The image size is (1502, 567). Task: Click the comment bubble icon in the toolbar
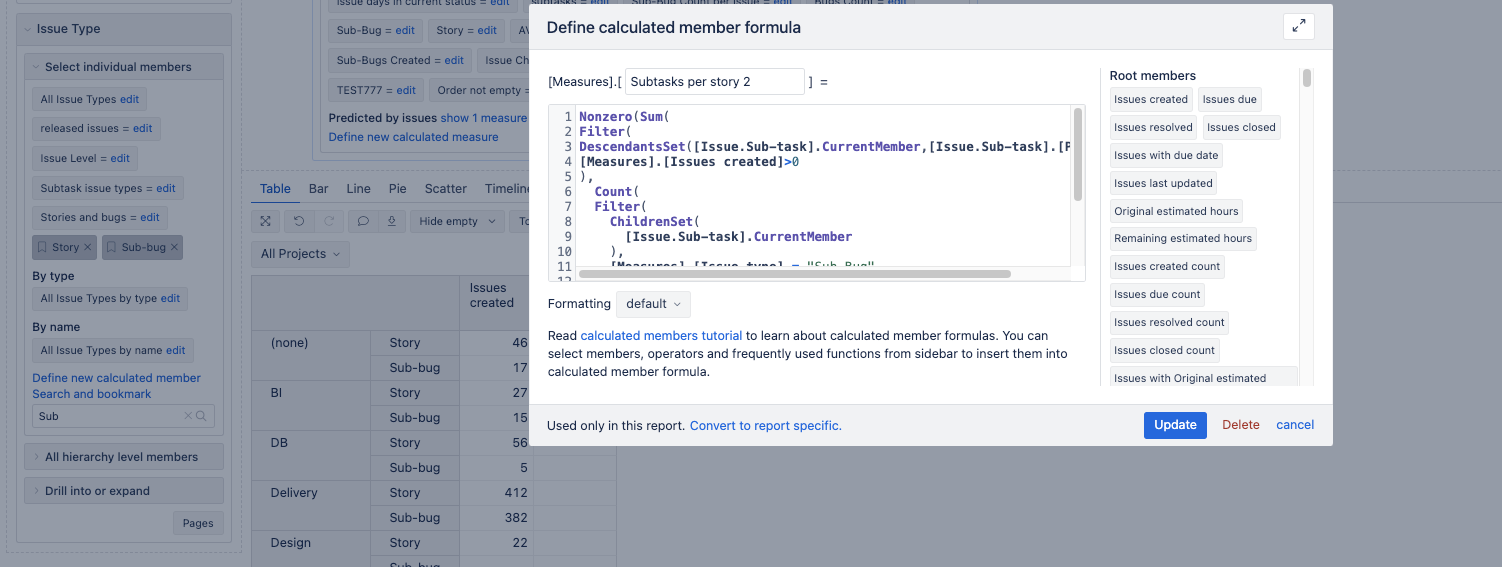pyautogui.click(x=363, y=221)
